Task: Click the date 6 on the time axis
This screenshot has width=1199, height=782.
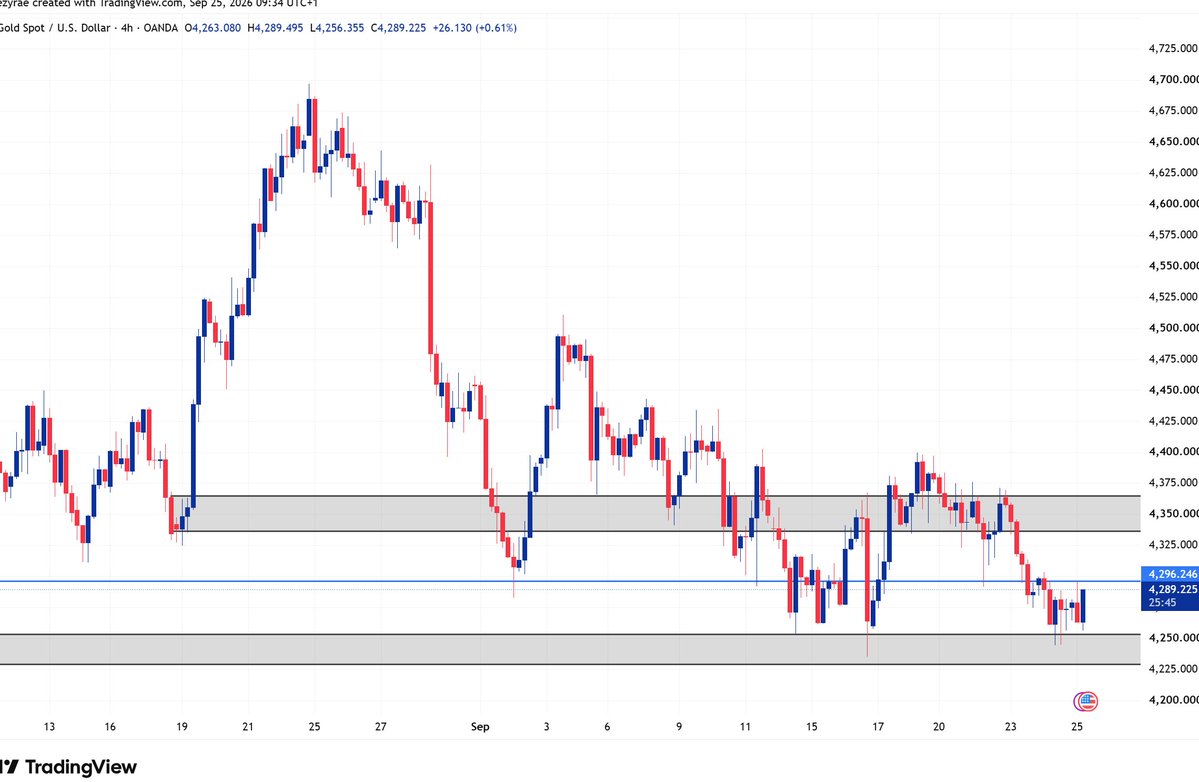Action: (607, 726)
